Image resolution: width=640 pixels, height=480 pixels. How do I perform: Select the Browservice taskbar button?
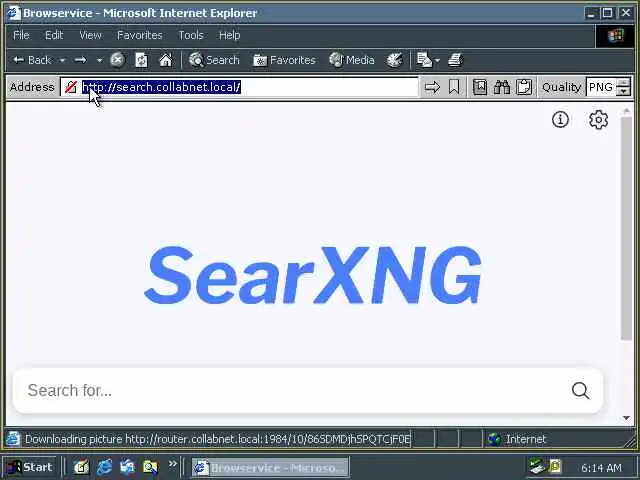[270, 467]
